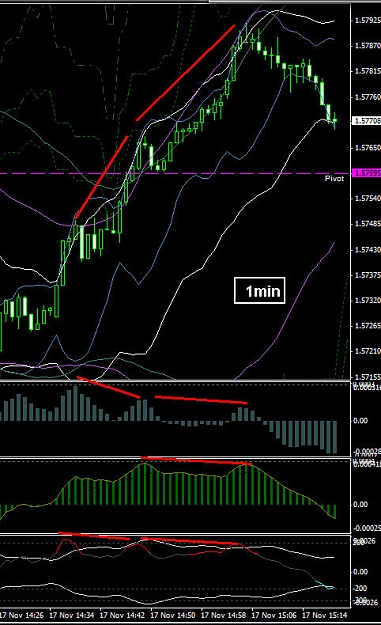The width and height of the screenshot is (381, 625).
Task: Select the magenta dashed pivot line
Action: 175,173
